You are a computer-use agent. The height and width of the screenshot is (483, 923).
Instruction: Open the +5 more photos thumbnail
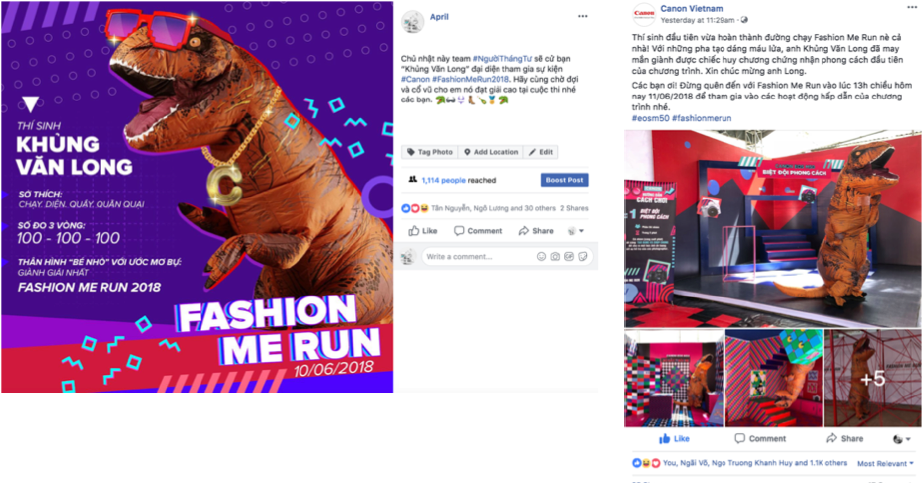[x=872, y=378]
